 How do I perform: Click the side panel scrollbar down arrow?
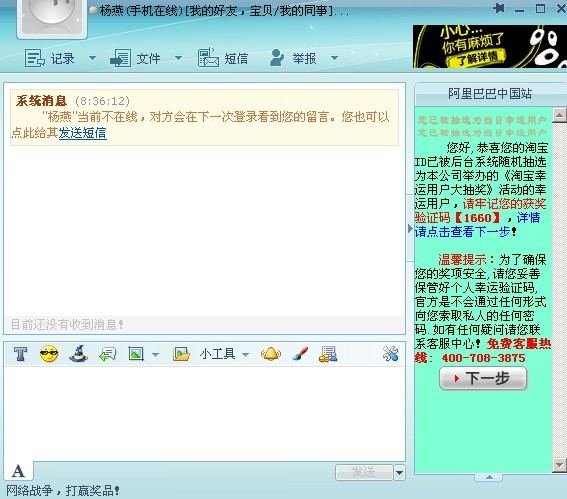[559, 465]
